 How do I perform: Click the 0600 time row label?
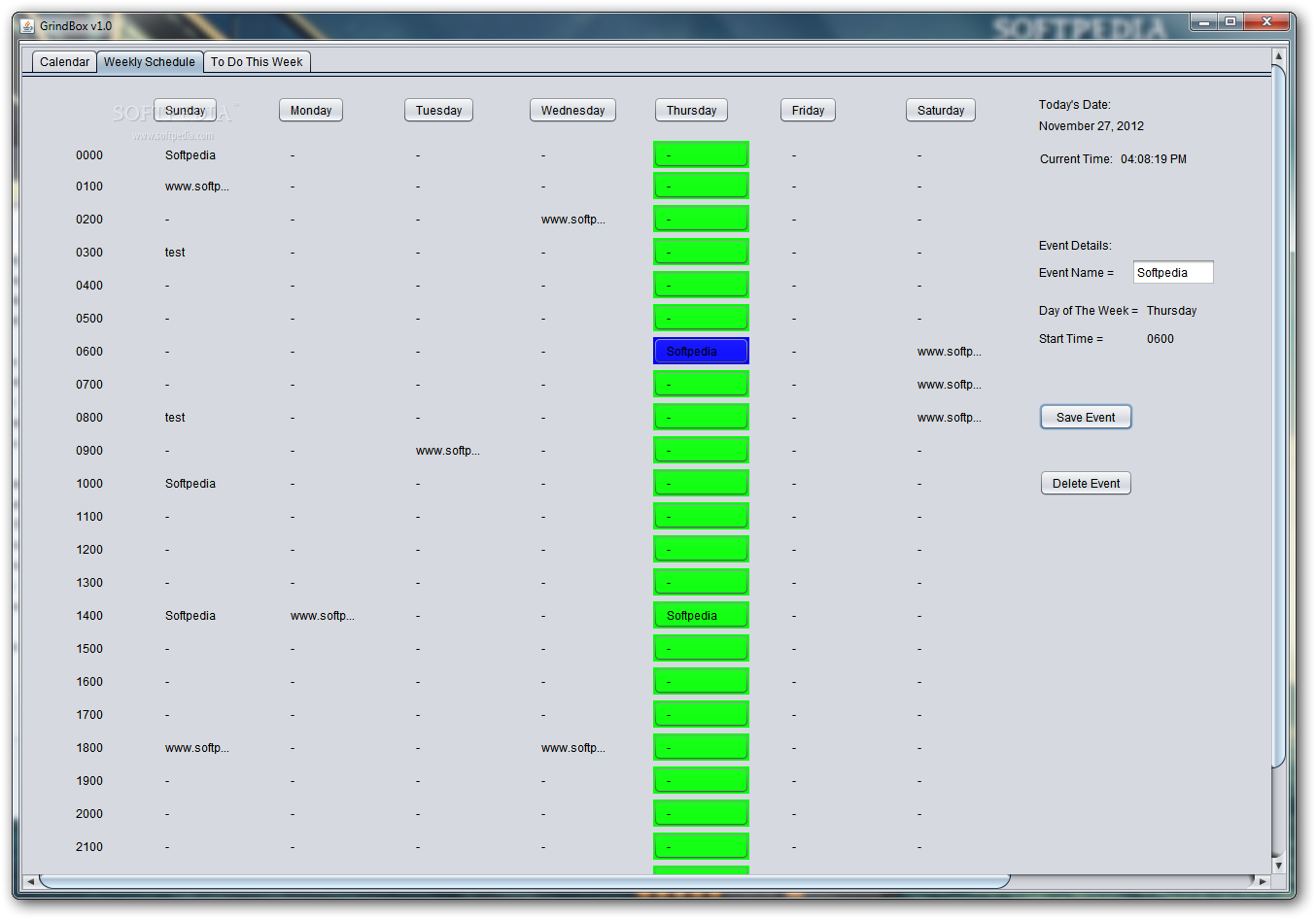(x=89, y=352)
